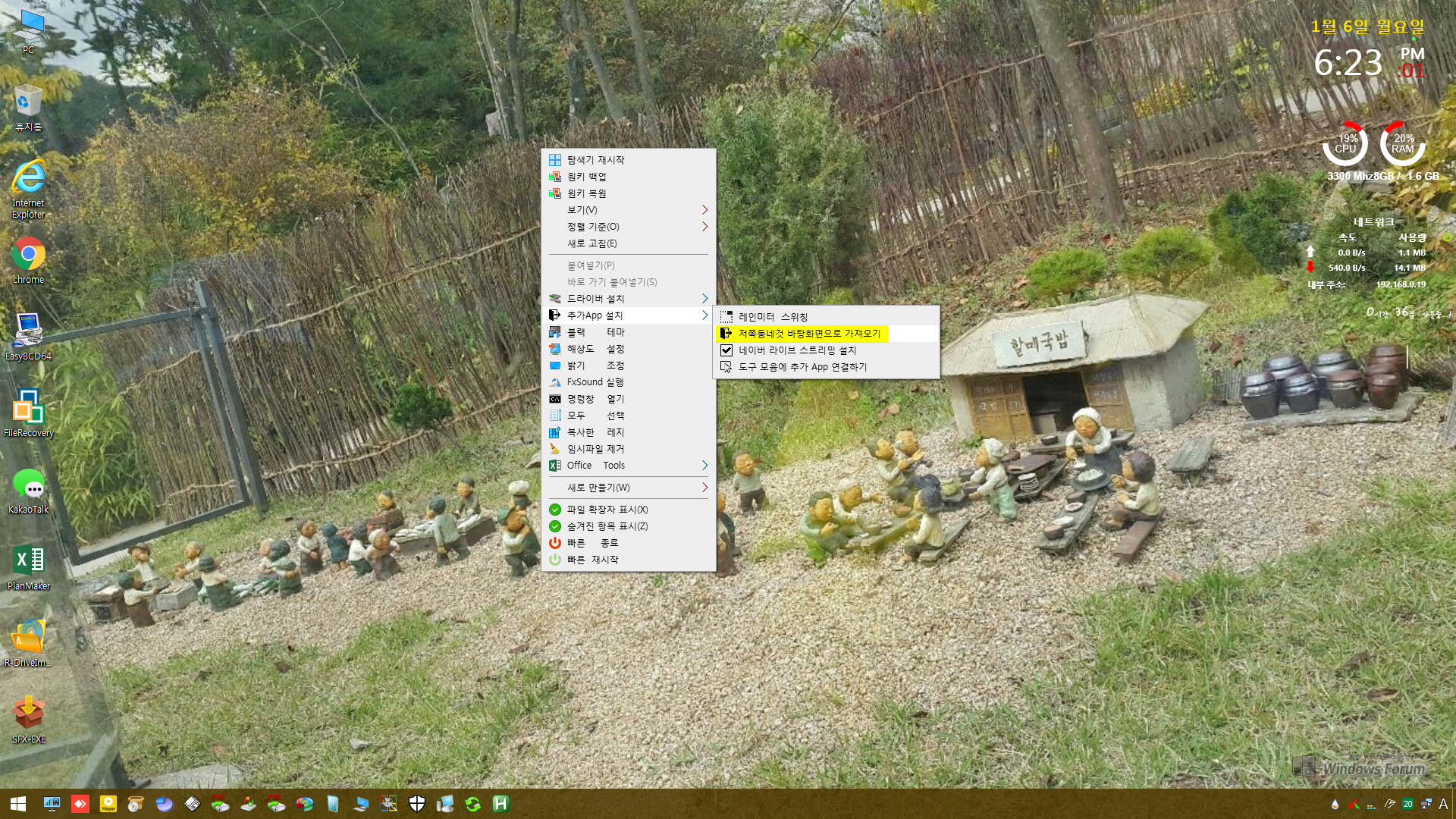Choose 원키 복원 menu entry

coord(628,193)
